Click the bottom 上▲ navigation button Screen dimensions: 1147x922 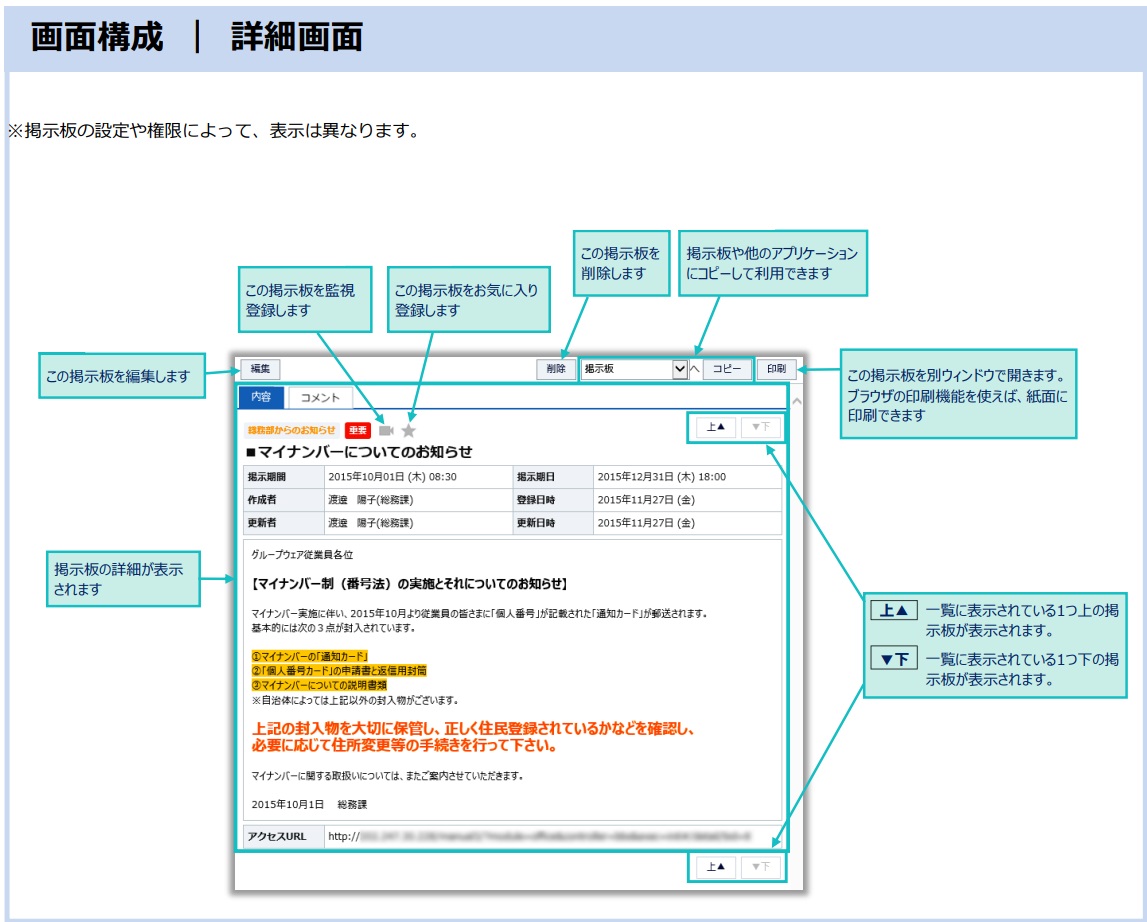coord(716,866)
